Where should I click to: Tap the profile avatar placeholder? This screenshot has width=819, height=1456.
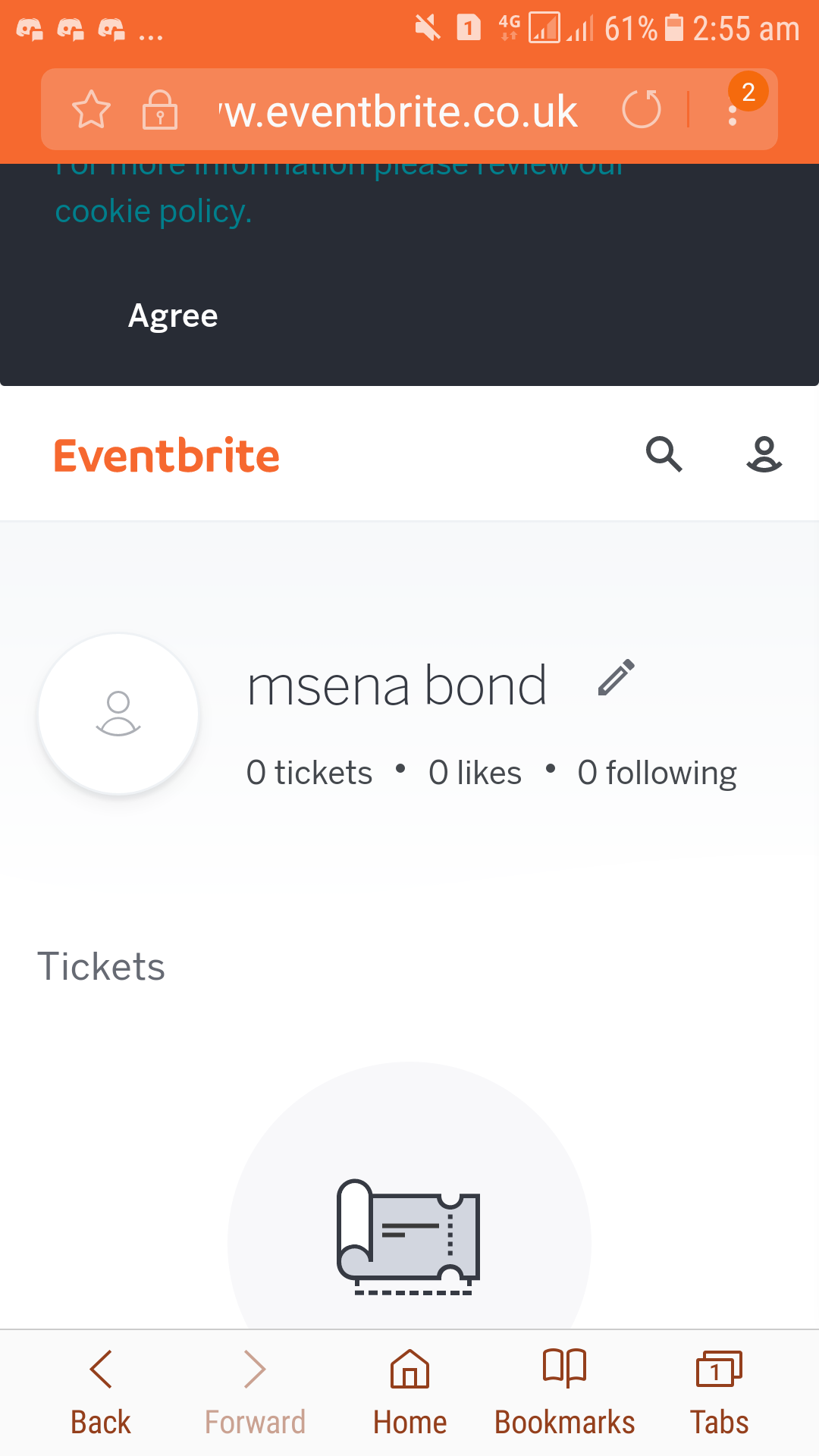coord(118,714)
